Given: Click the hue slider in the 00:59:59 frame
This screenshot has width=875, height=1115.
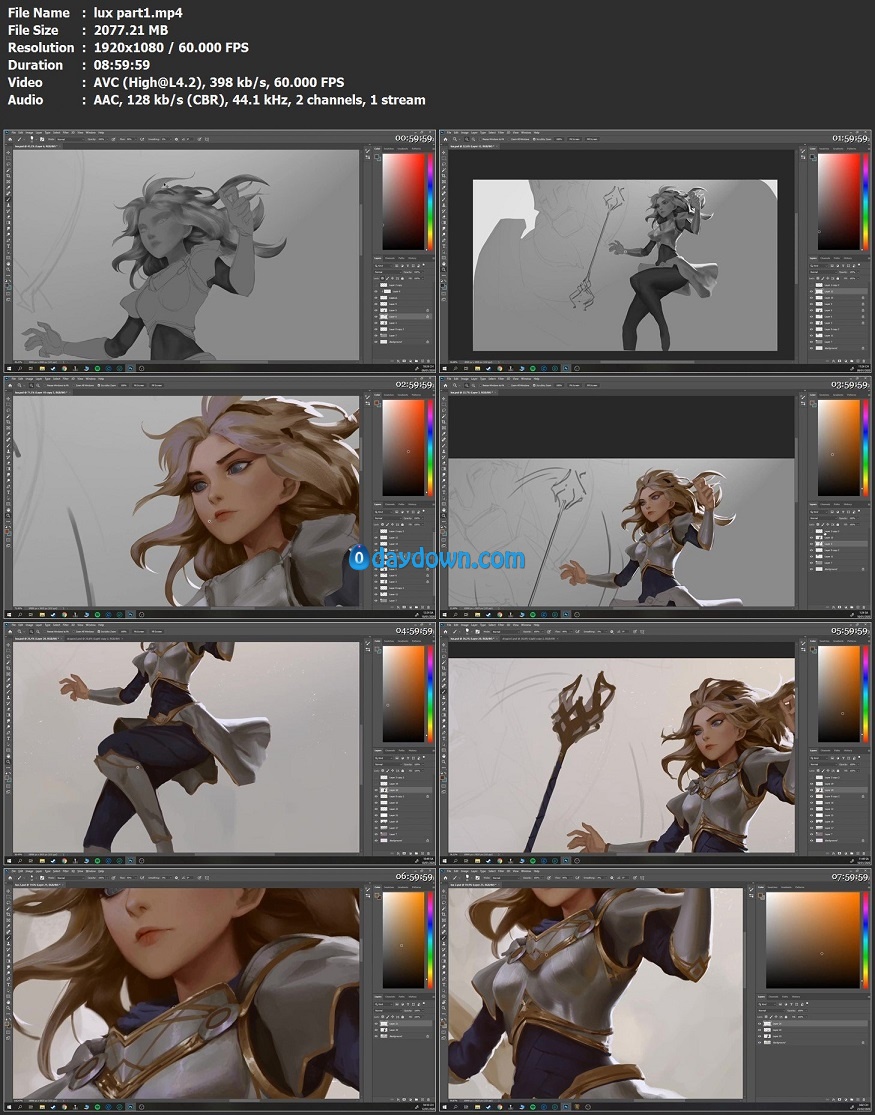Looking at the screenshot, I should click(430, 201).
